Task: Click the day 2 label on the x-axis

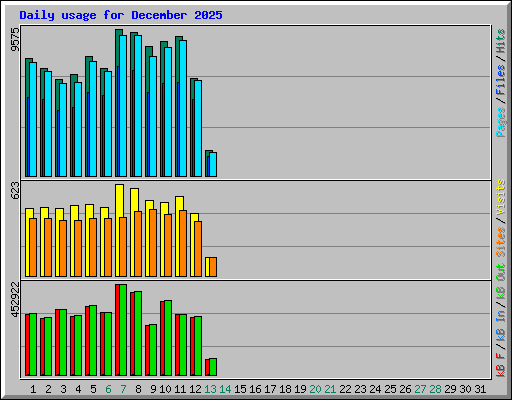Action: point(48,389)
